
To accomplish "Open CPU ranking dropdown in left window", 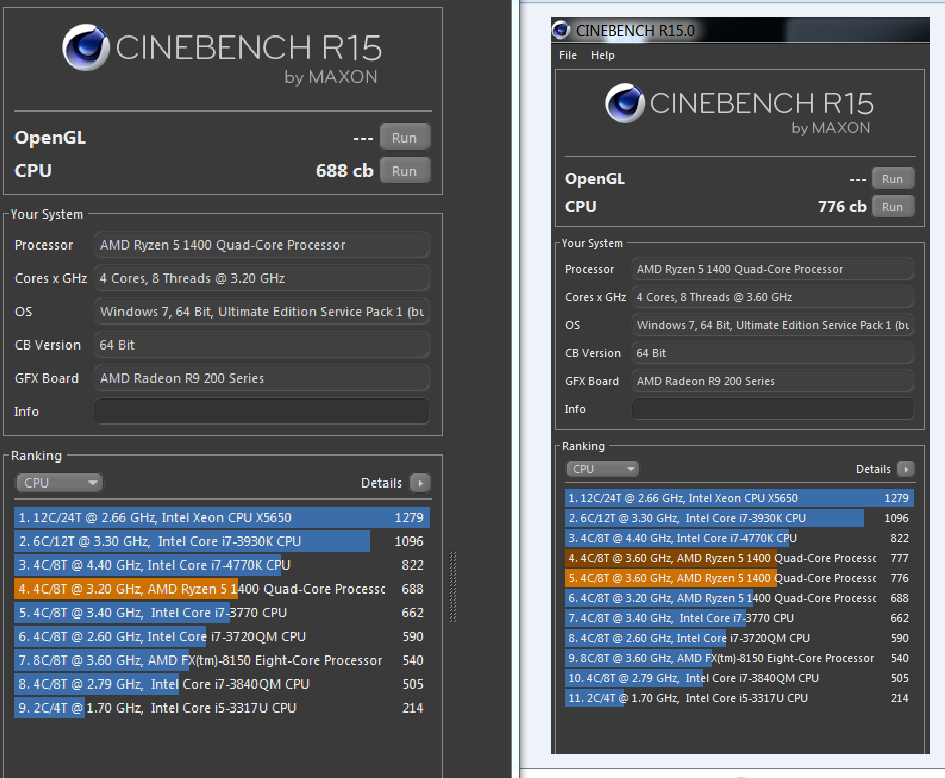I will [59, 483].
